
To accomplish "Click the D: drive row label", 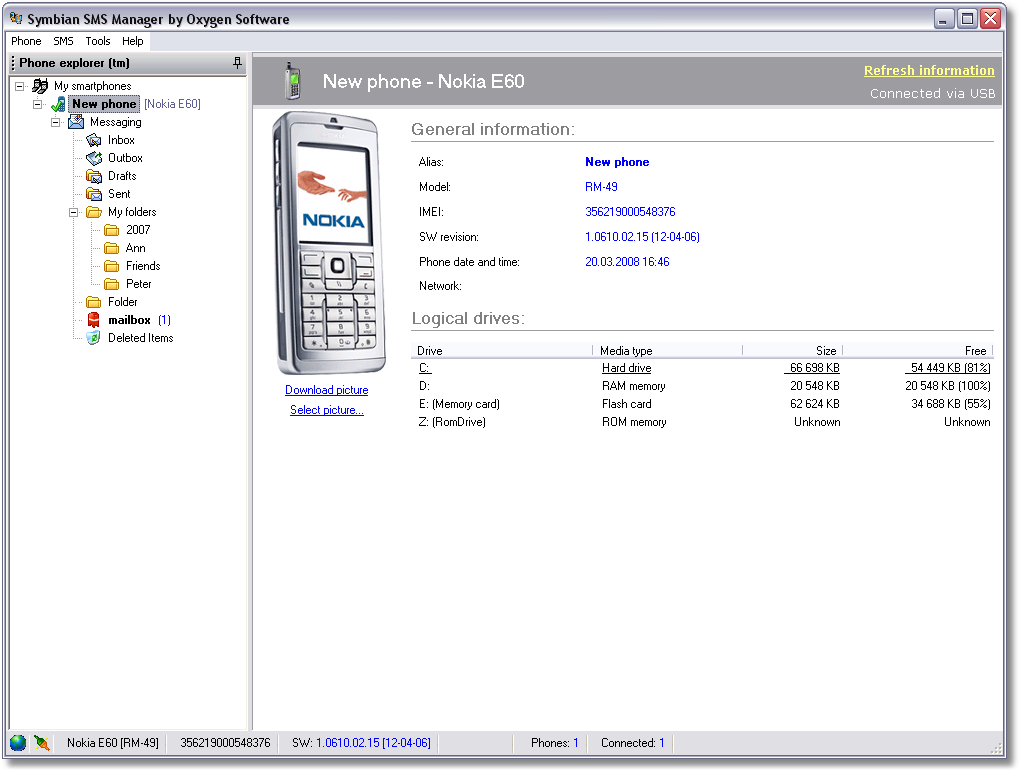I will (x=424, y=386).
